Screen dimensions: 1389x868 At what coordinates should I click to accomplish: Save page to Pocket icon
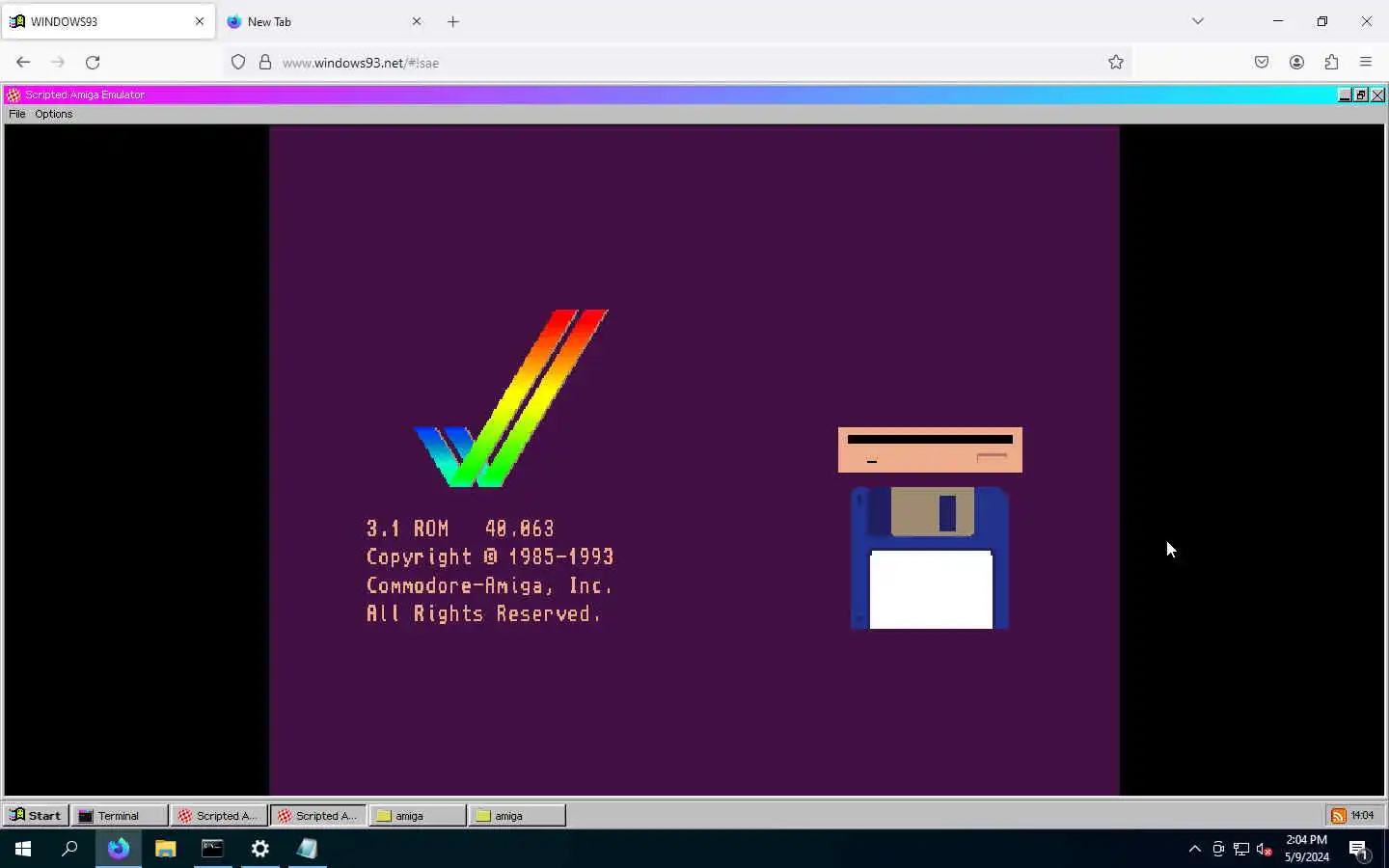(x=1262, y=63)
